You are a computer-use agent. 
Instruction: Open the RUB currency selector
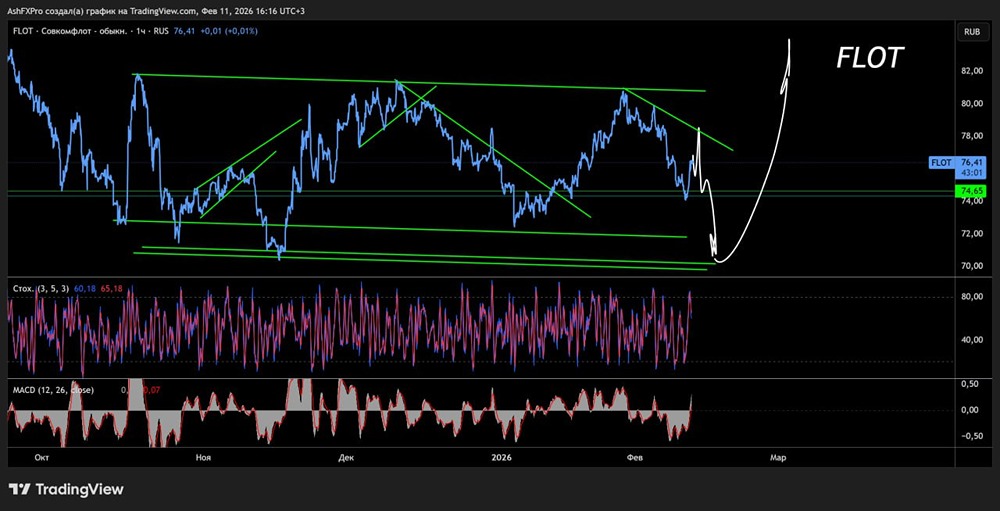click(972, 31)
